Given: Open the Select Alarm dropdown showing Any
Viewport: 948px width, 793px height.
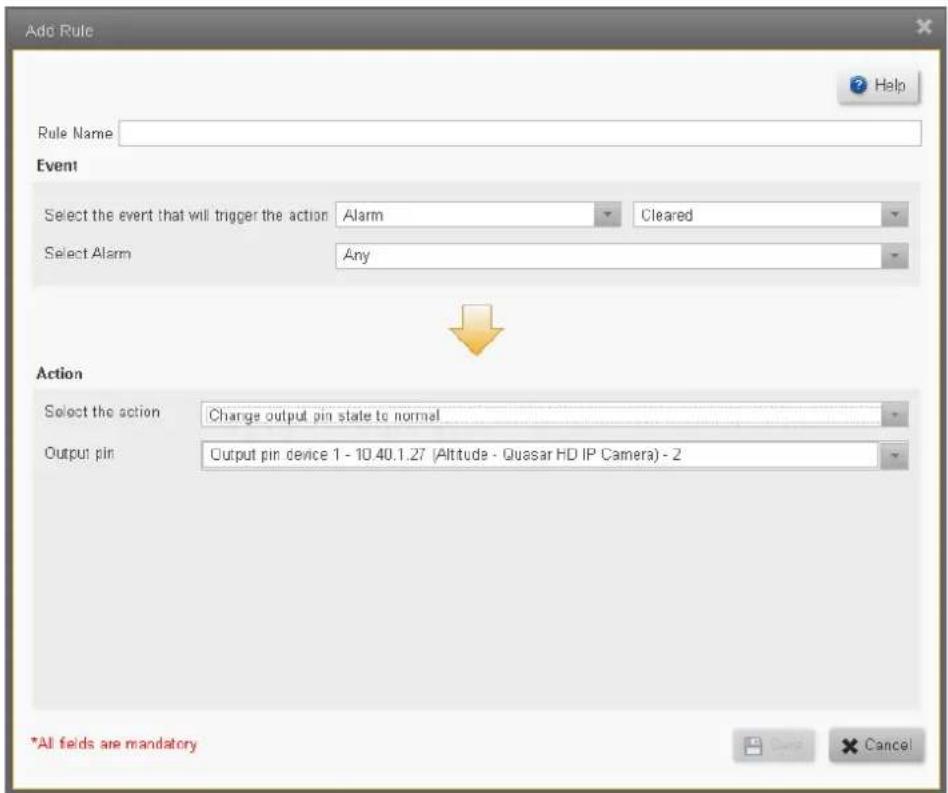Looking at the screenshot, I should 622,256.
